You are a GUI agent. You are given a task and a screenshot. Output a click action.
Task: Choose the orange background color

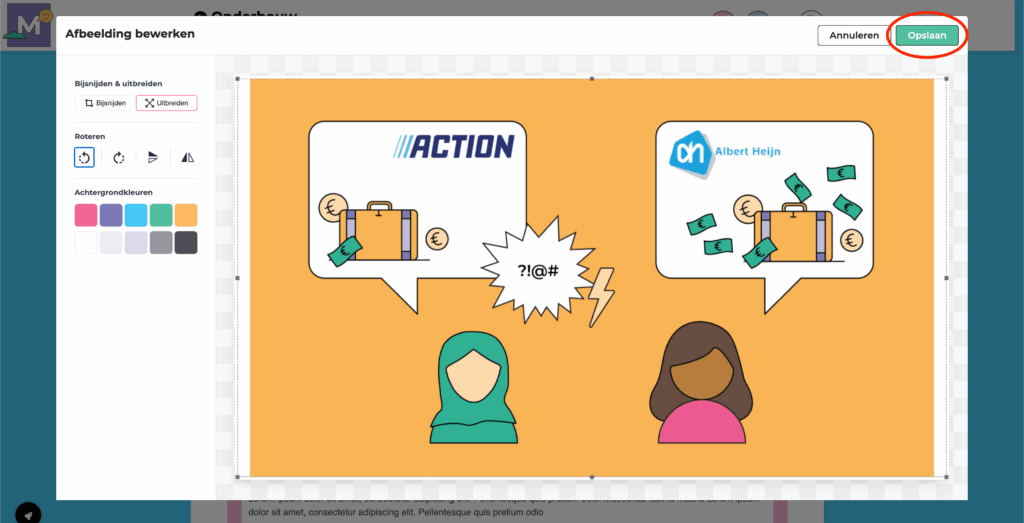pos(186,215)
